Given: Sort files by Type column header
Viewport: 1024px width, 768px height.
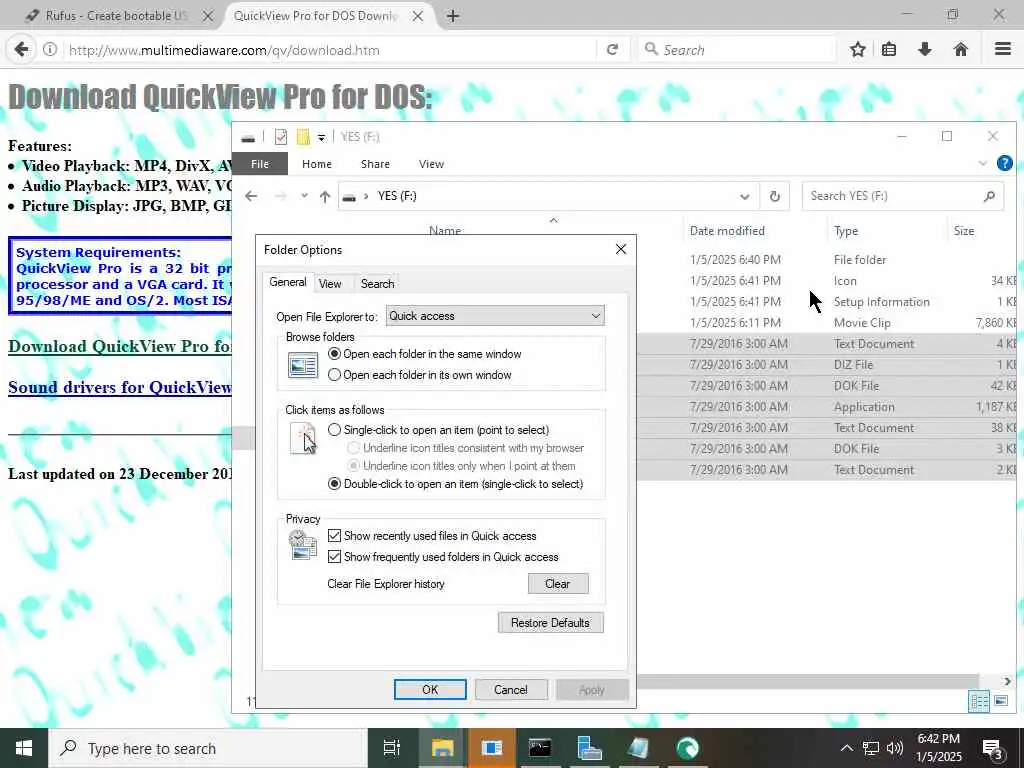Looking at the screenshot, I should coord(846,231).
